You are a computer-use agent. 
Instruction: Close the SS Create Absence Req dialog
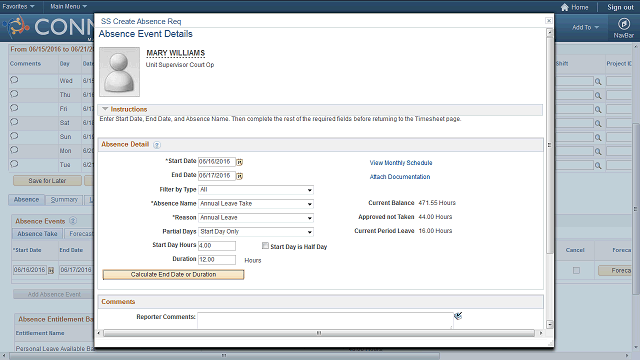tap(549, 20)
